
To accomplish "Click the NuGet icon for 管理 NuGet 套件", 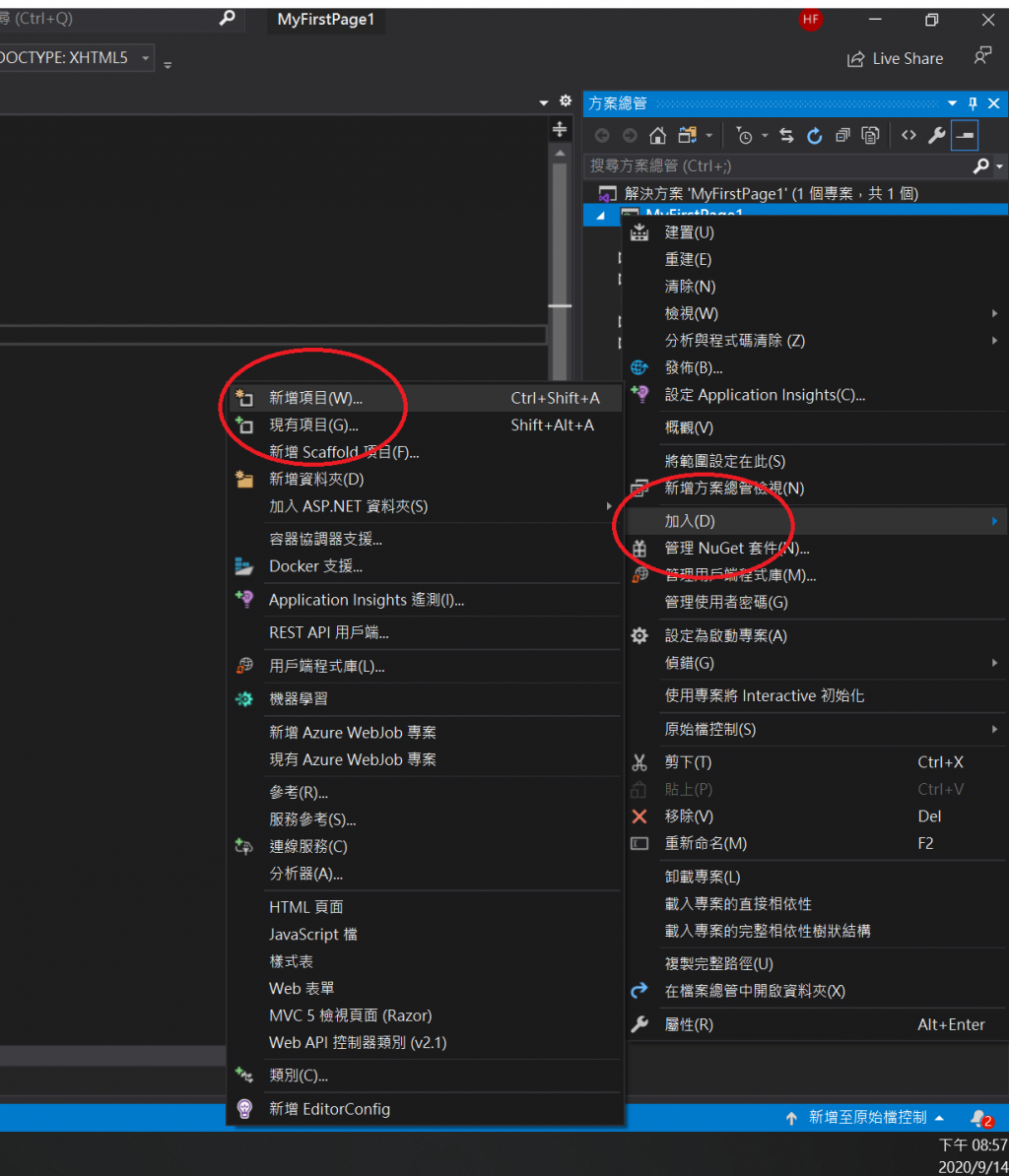I will [x=639, y=549].
